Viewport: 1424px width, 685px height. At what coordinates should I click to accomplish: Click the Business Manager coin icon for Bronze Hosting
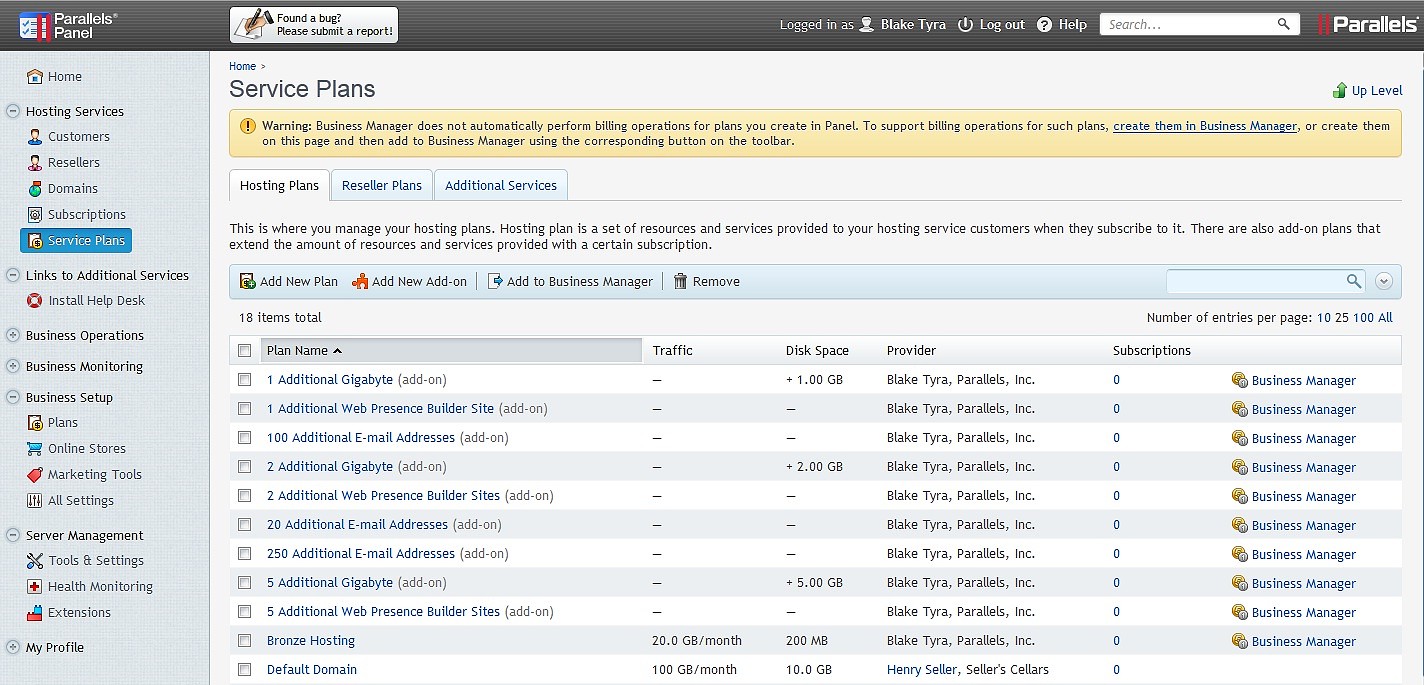(x=1240, y=640)
